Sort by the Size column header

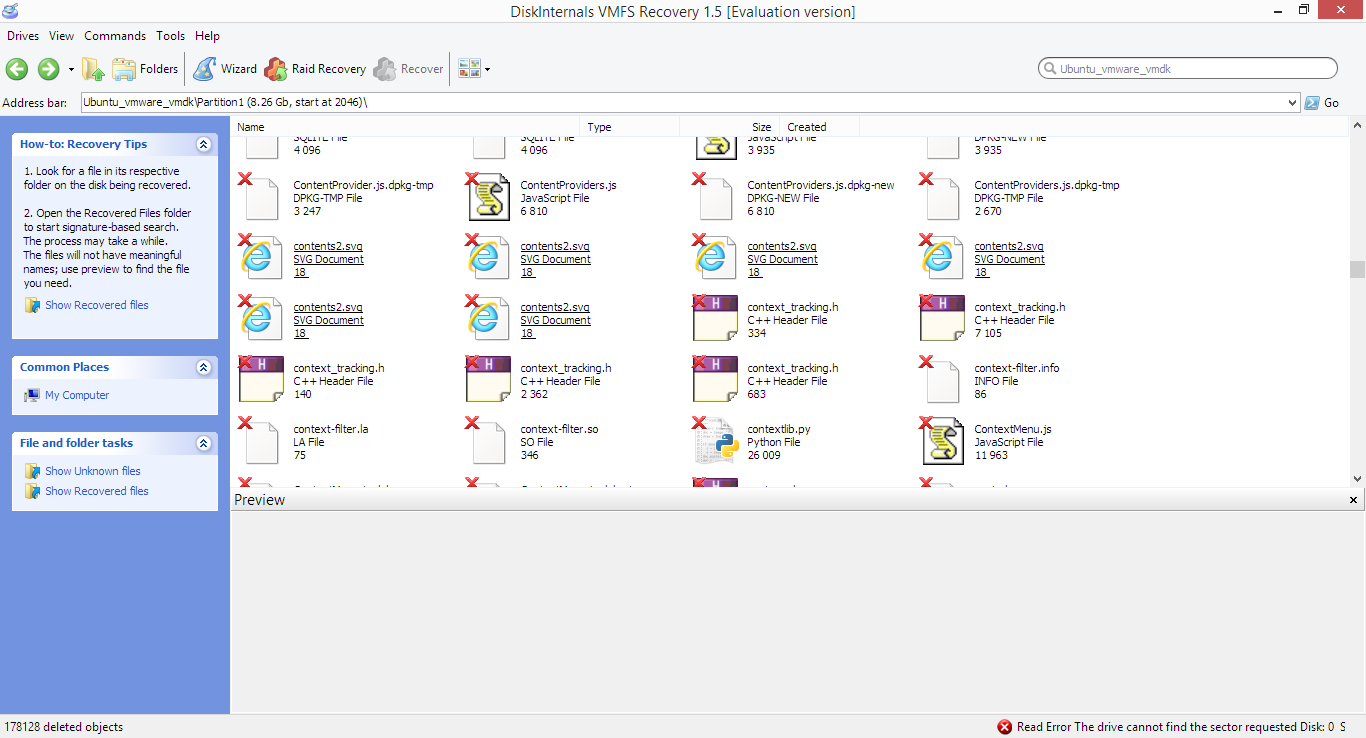[730, 127]
